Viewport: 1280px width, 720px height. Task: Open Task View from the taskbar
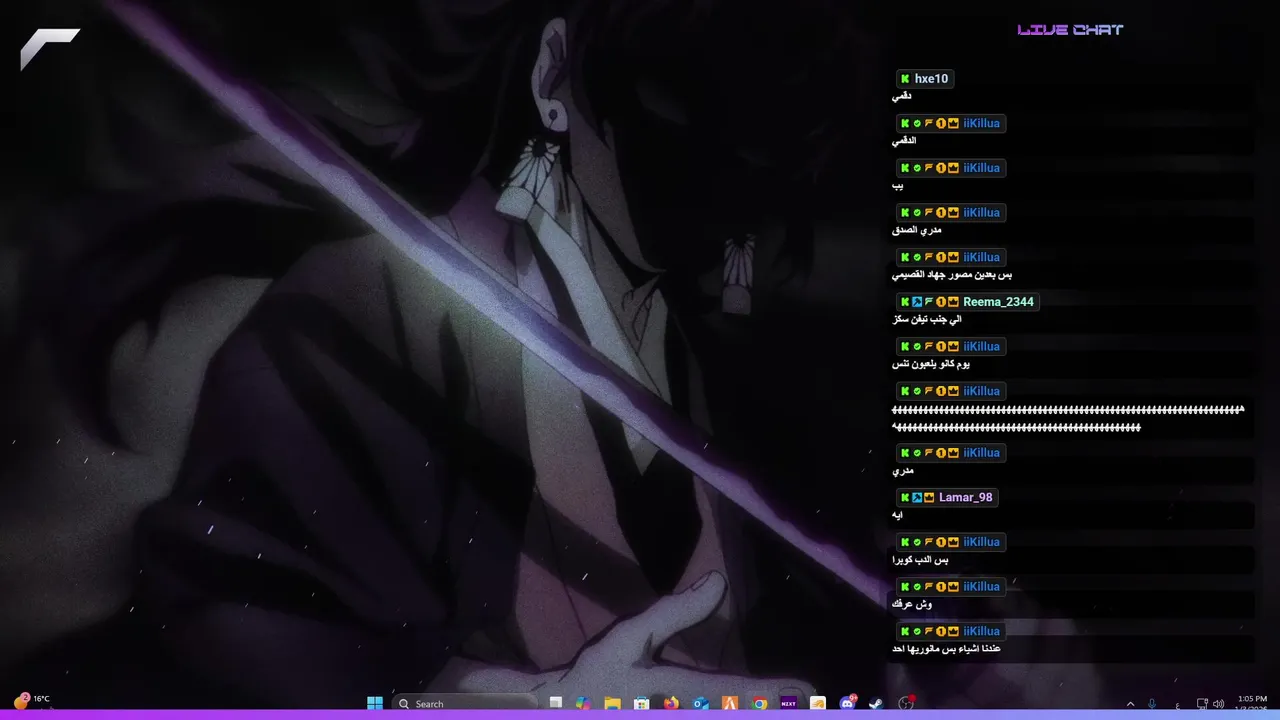(556, 703)
